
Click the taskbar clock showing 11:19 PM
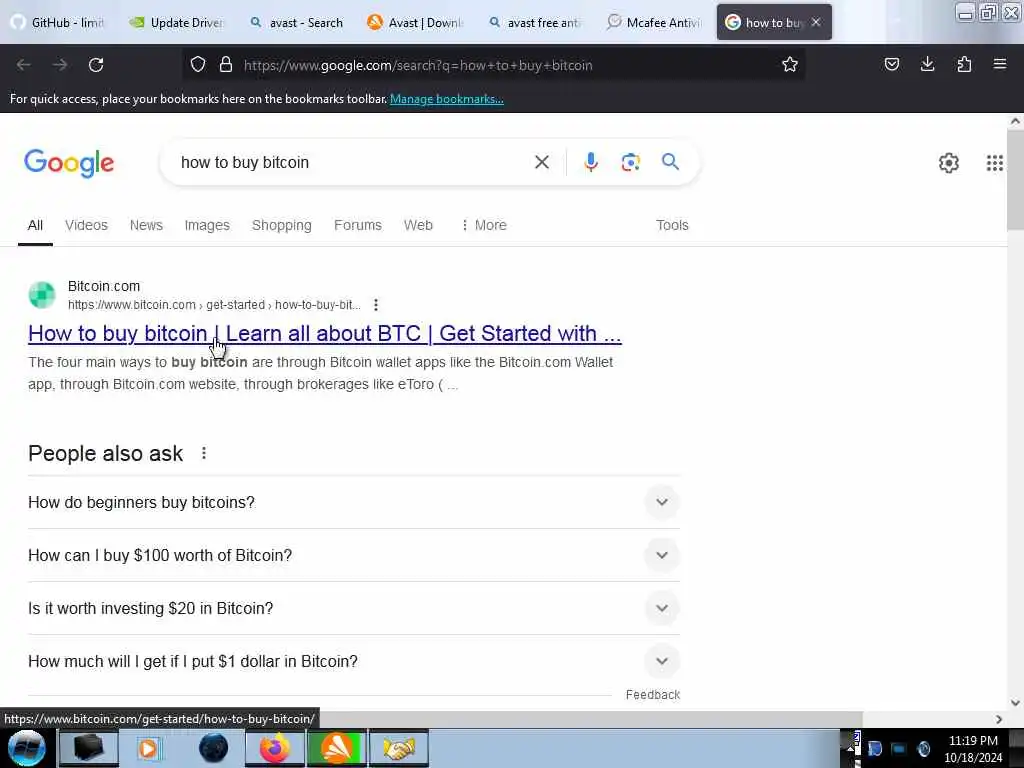coord(972,741)
